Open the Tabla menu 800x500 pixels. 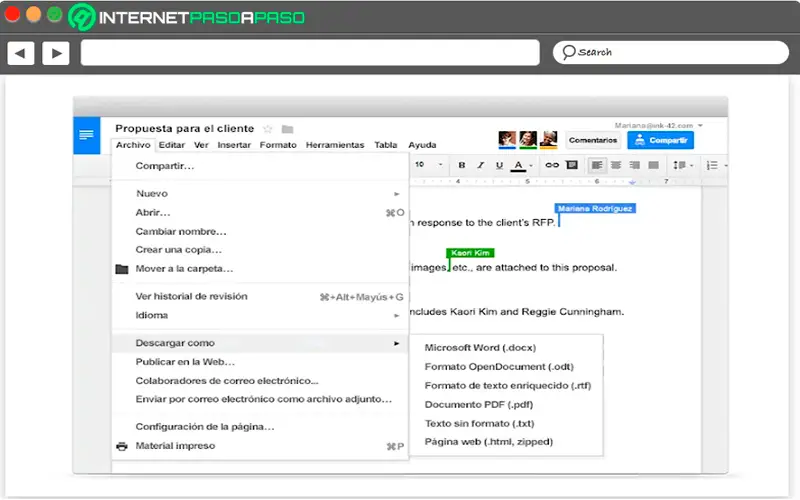click(x=386, y=145)
